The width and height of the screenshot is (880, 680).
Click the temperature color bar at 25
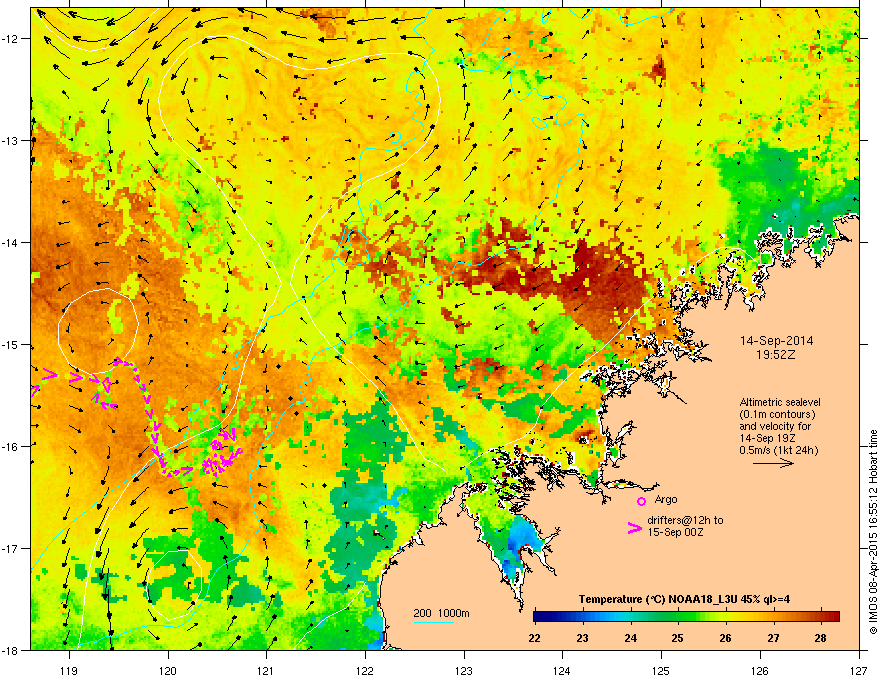[678, 617]
